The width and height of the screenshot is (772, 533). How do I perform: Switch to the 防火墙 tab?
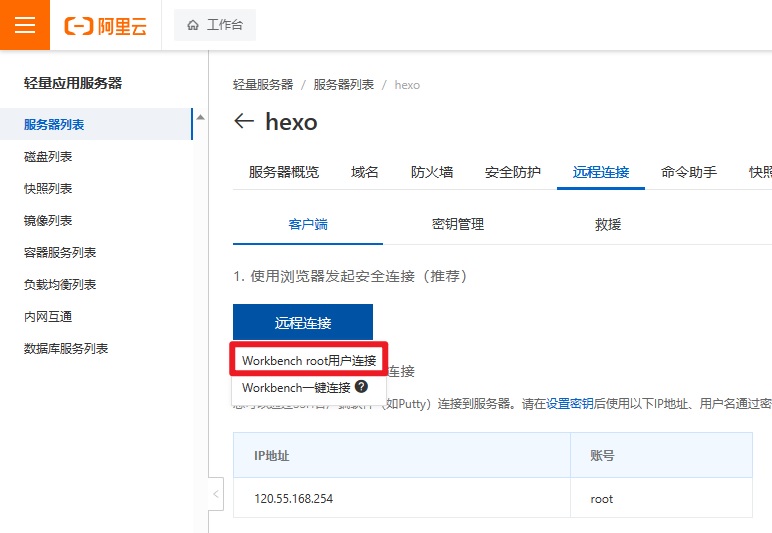click(432, 172)
